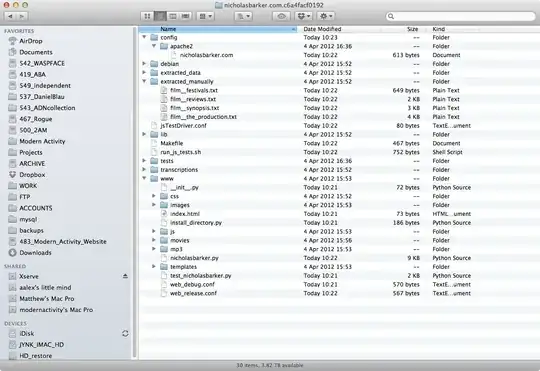Expand the images folder

pyautogui.click(x=154, y=205)
